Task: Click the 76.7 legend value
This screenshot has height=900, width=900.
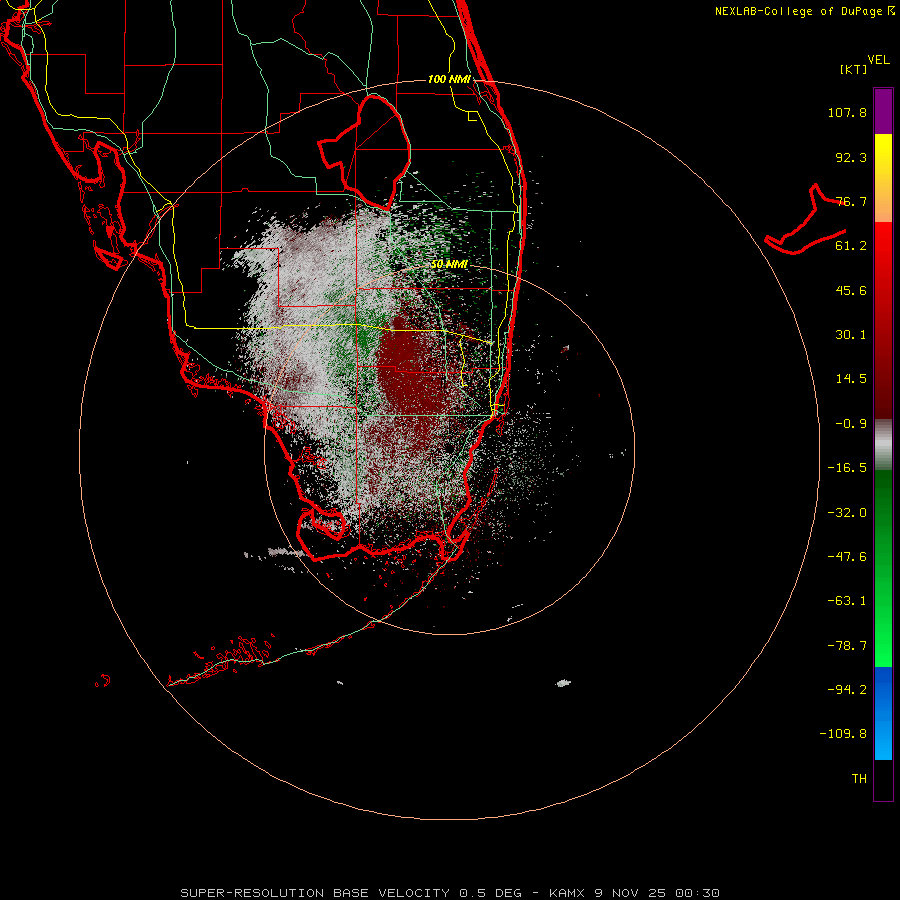Action: tap(851, 201)
